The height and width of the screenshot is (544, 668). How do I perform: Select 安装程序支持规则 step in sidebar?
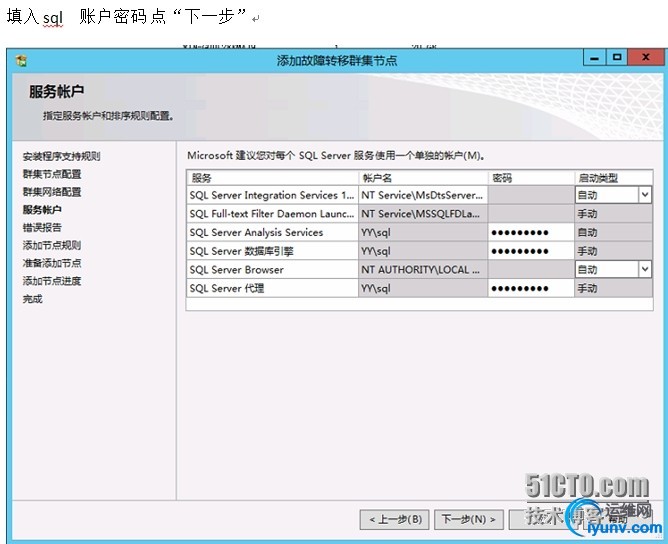coord(62,156)
